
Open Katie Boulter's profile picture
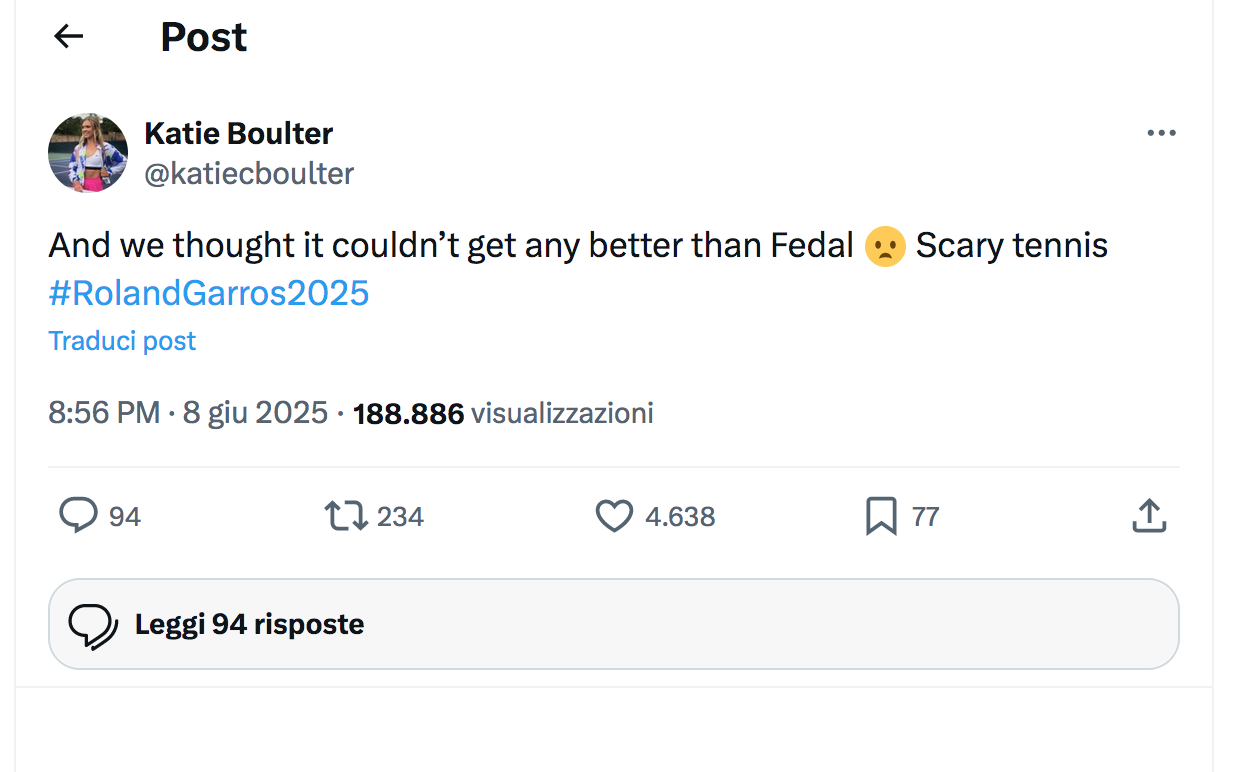pos(88,153)
